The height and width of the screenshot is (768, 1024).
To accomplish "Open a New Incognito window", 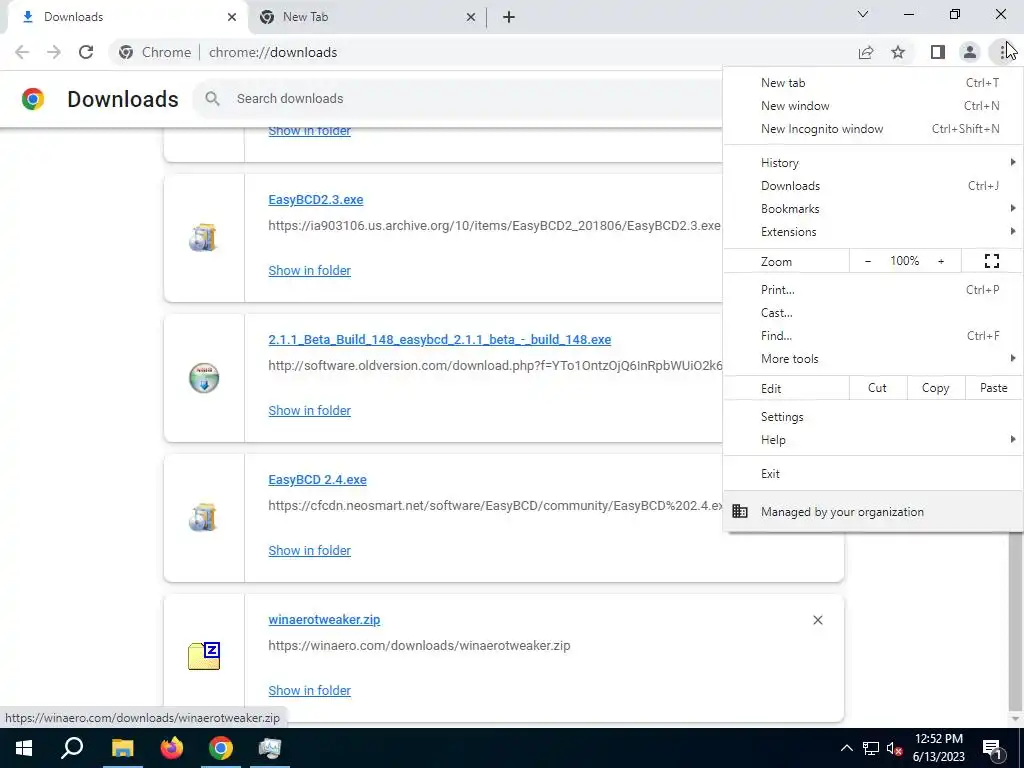I will pos(873,129).
